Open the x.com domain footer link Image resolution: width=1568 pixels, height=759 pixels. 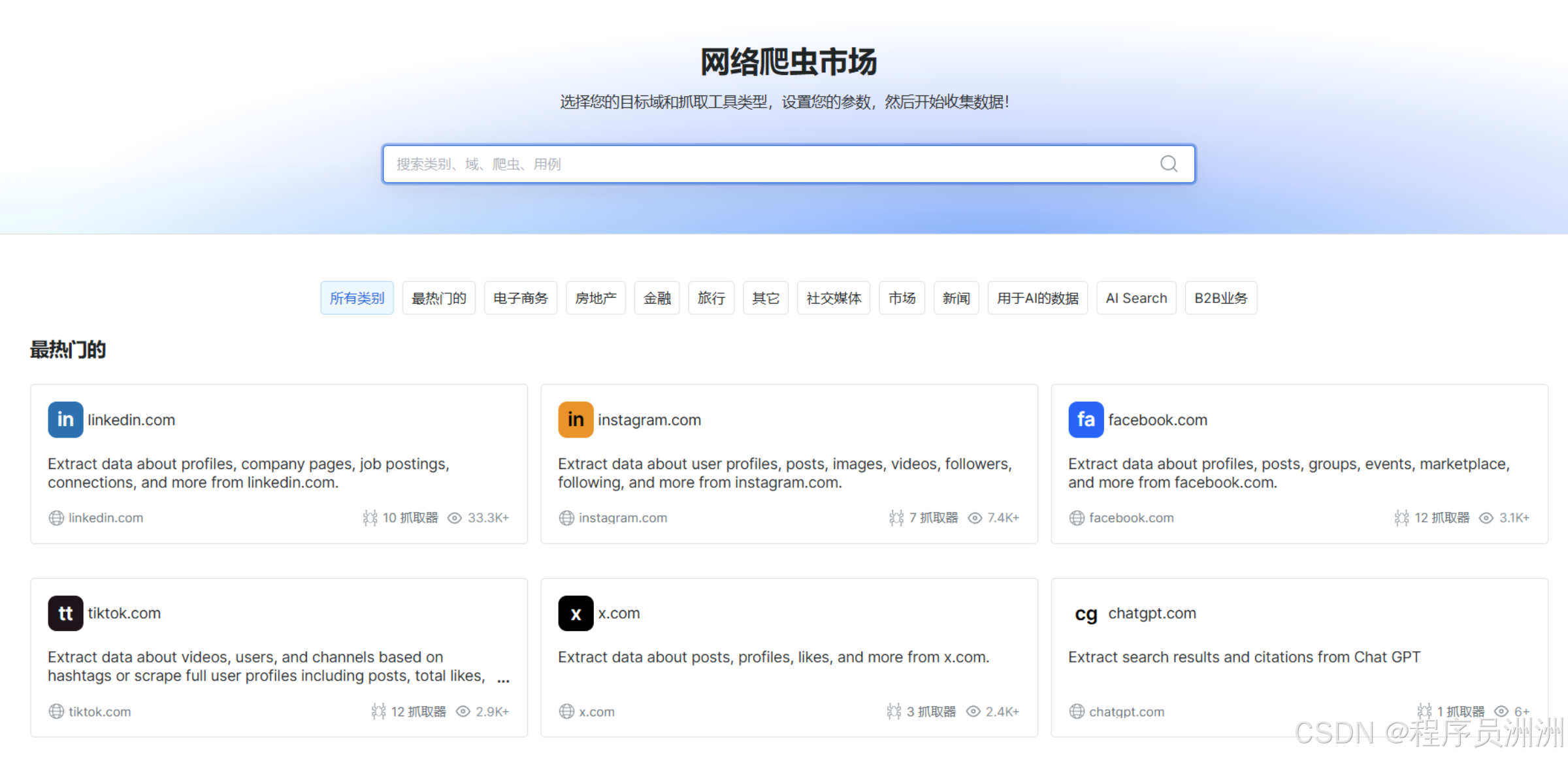click(x=596, y=711)
